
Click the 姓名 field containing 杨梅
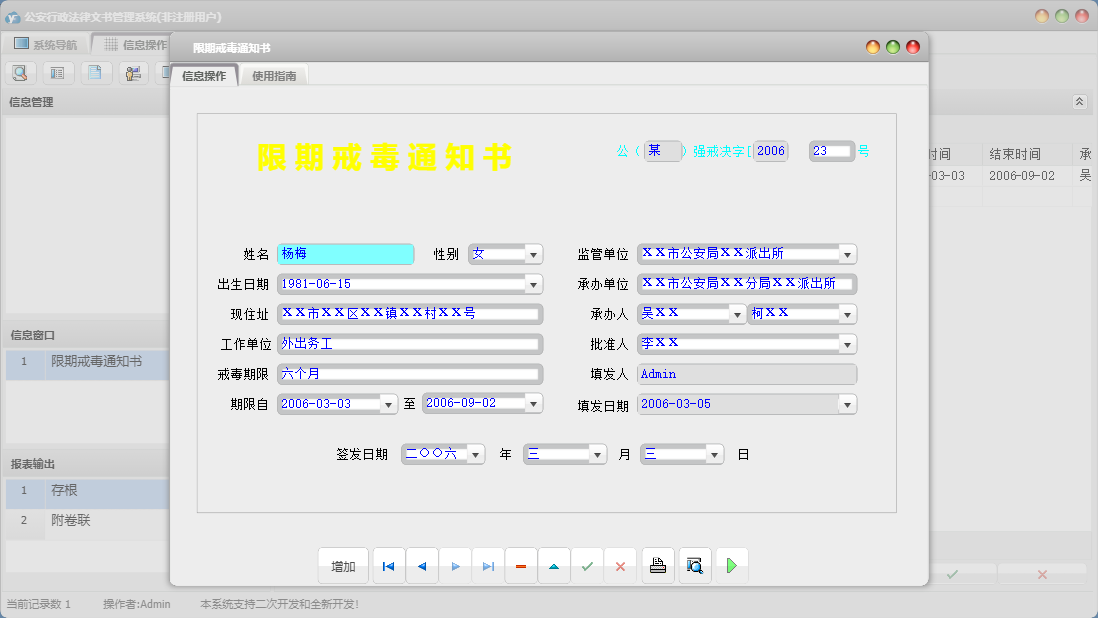point(345,253)
